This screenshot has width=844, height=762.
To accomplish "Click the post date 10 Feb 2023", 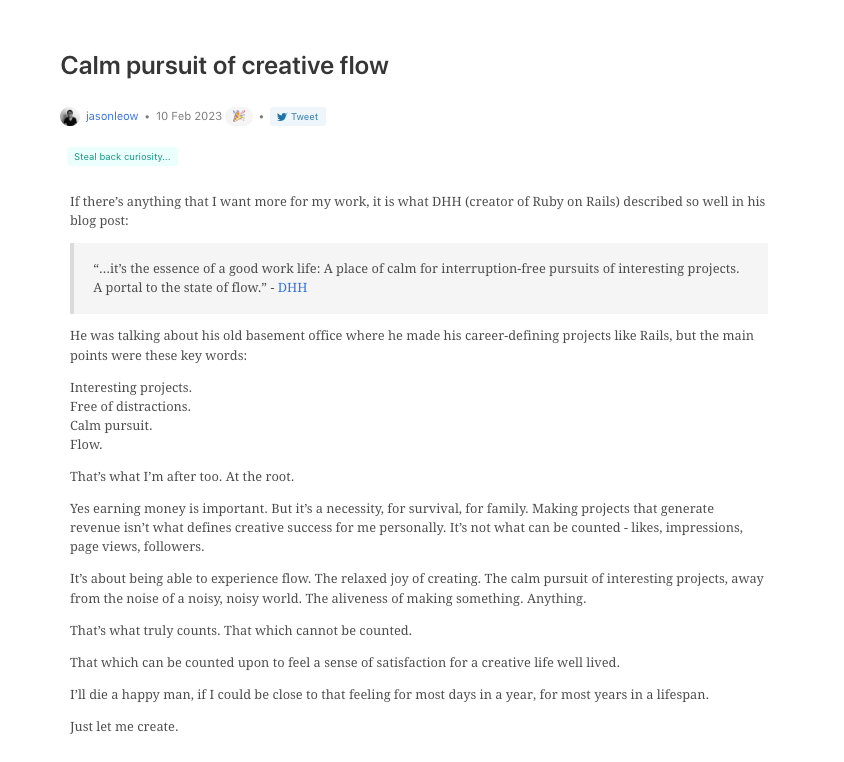I will (189, 117).
